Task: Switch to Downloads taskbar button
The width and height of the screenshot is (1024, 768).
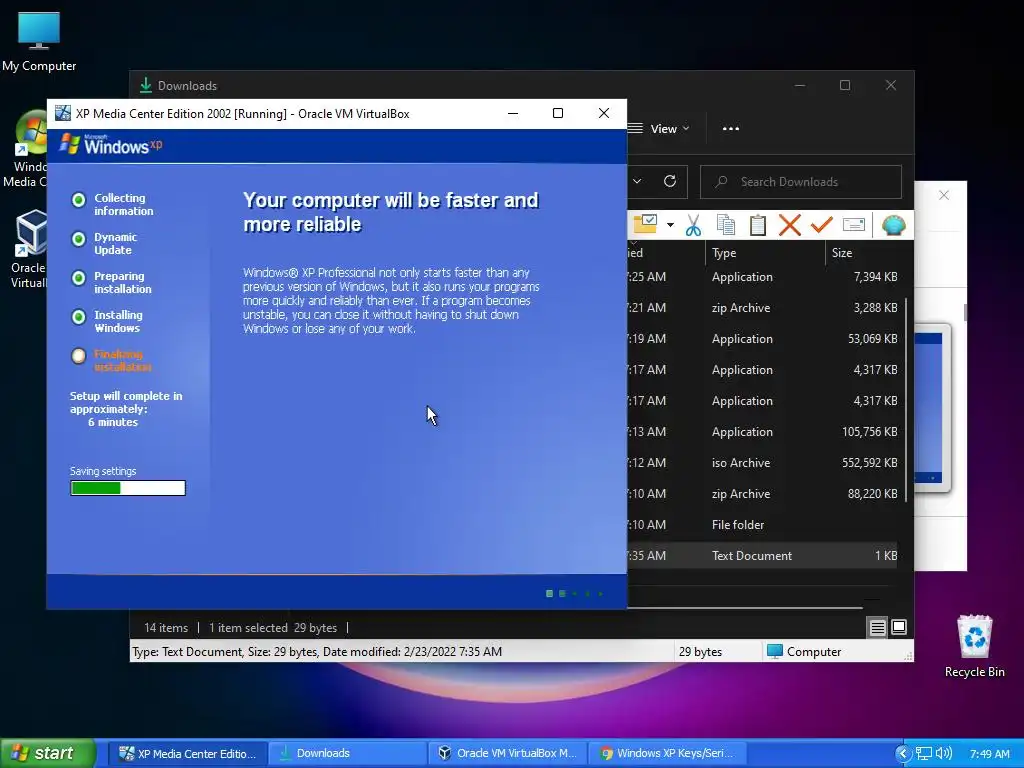Action: [x=347, y=754]
